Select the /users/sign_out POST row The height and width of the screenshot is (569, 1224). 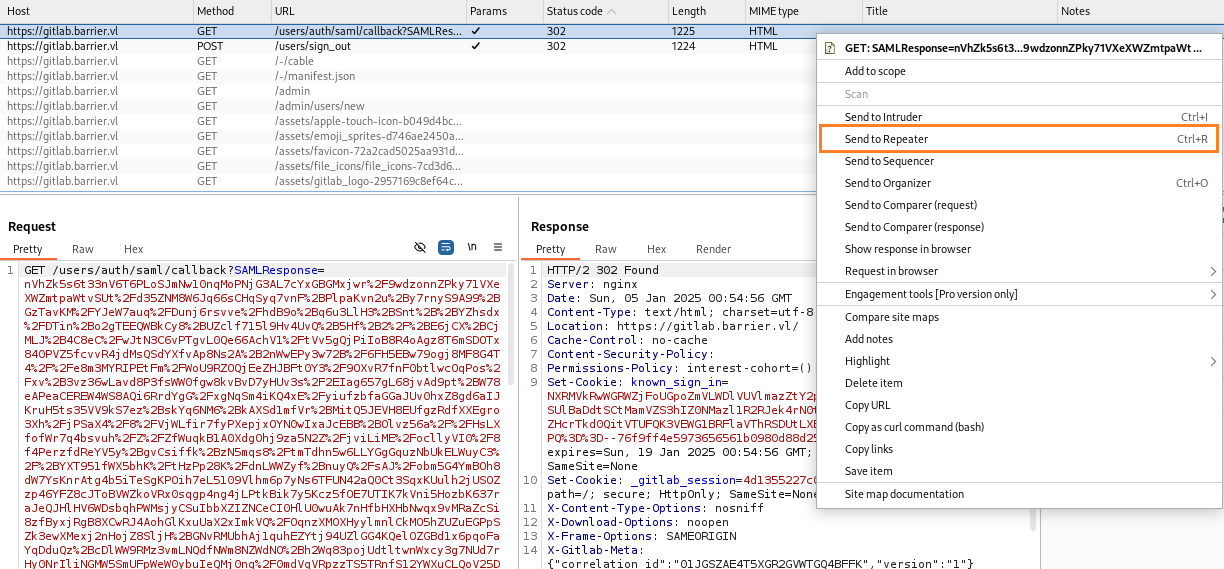(x=408, y=46)
